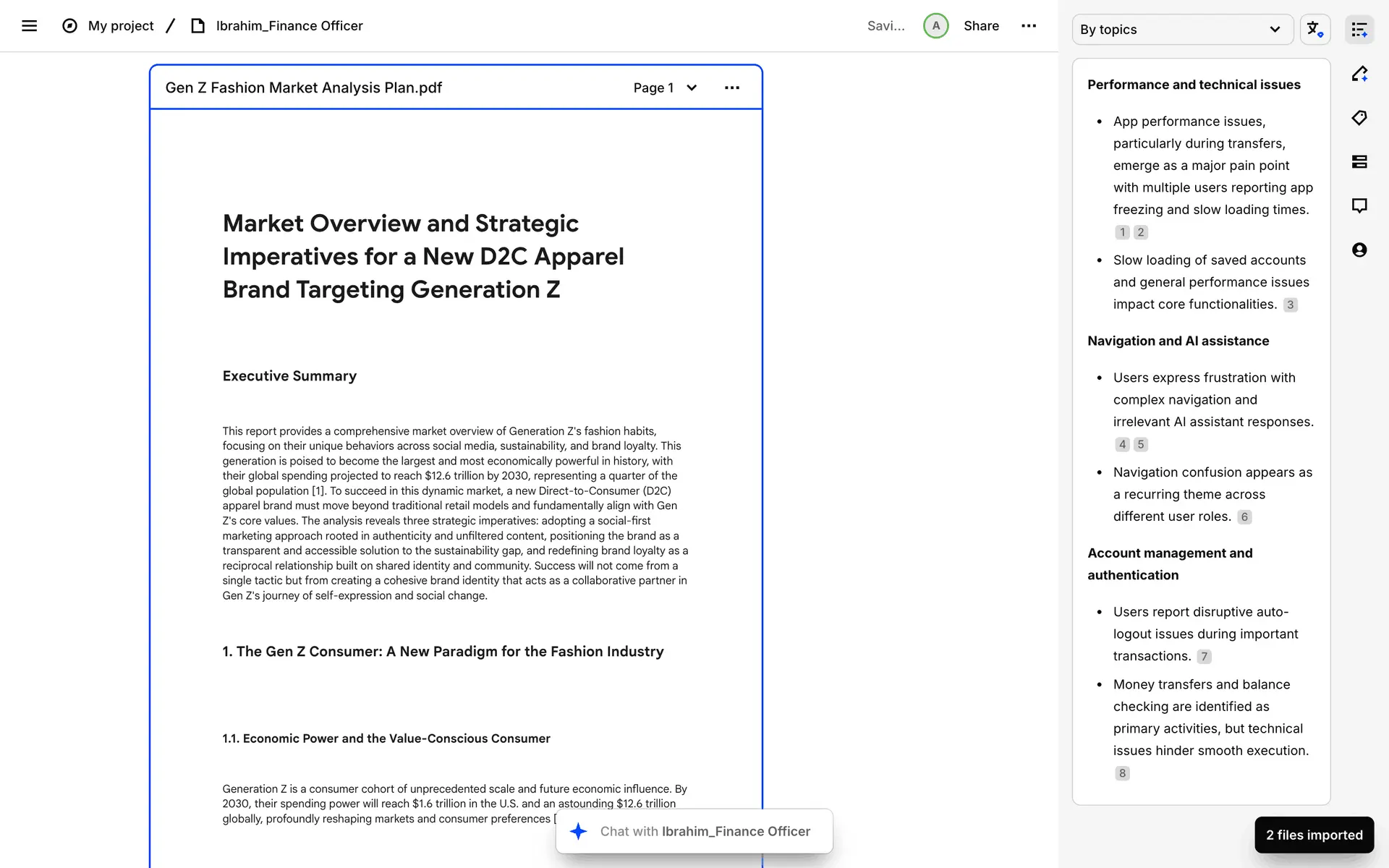Image resolution: width=1389 pixels, height=868 pixels.
Task: Open the tags icon in right sidebar
Action: pyautogui.click(x=1359, y=118)
